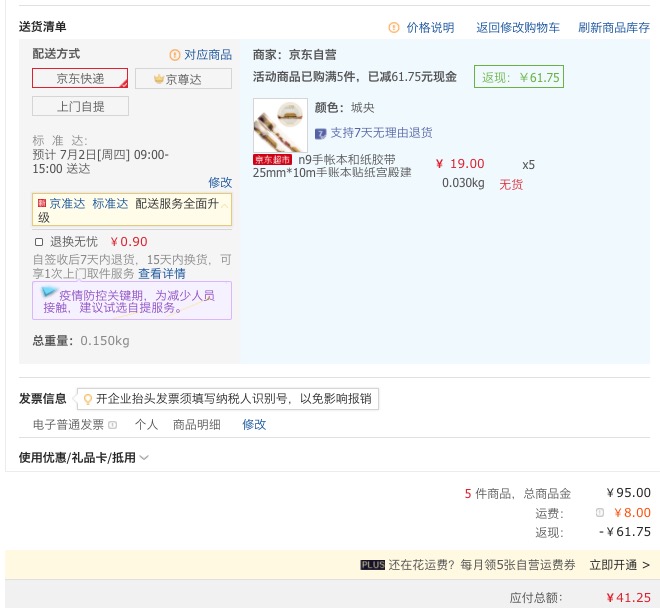The width and height of the screenshot is (660, 608).
Task: Collapse the 配送服务全面升级 notice arrow
Action: point(225,205)
